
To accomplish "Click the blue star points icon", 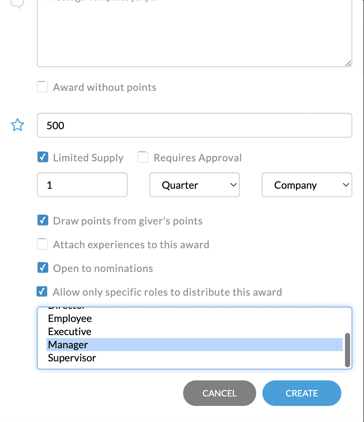I will tap(17, 125).
